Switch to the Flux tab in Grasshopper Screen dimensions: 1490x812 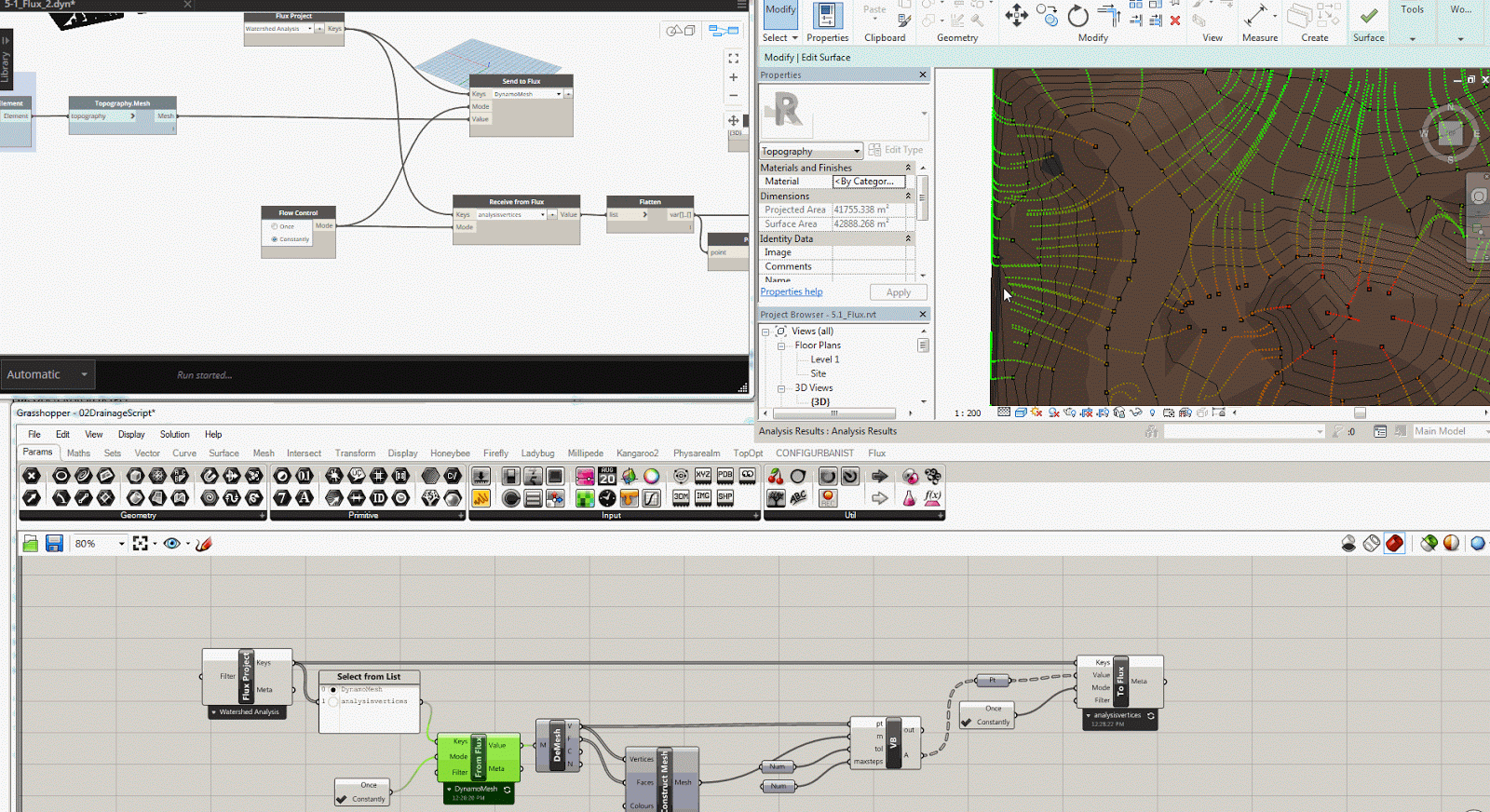point(876,453)
